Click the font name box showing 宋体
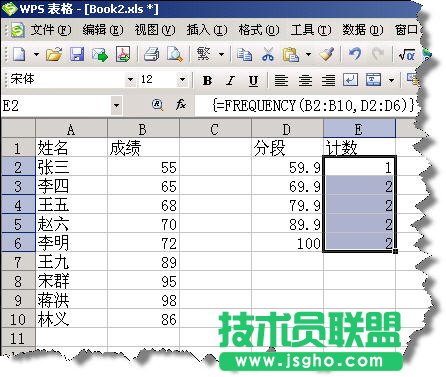The image size is (446, 377). 67,80
